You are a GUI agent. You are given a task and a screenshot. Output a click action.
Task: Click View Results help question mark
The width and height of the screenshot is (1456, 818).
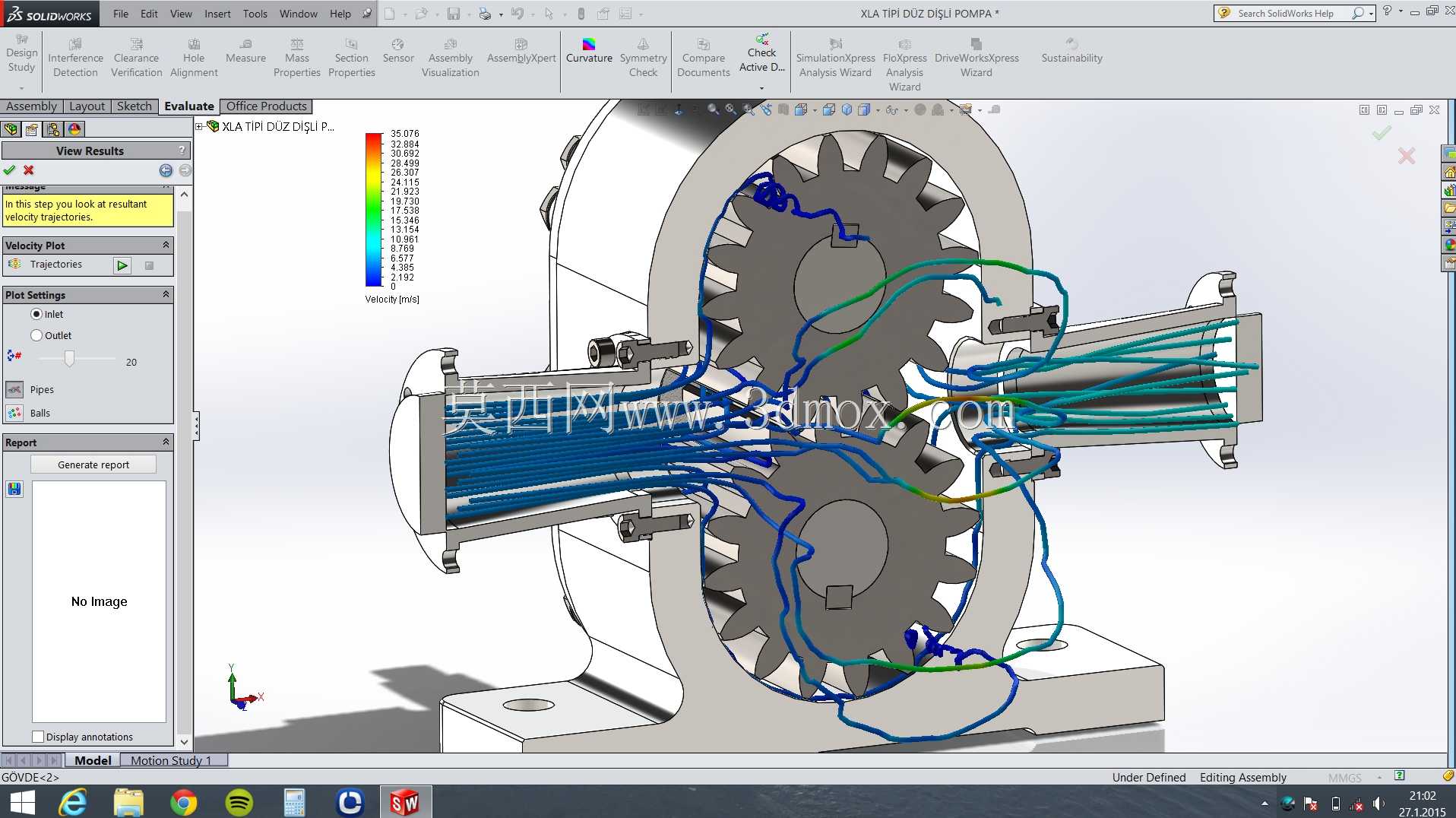[182, 151]
